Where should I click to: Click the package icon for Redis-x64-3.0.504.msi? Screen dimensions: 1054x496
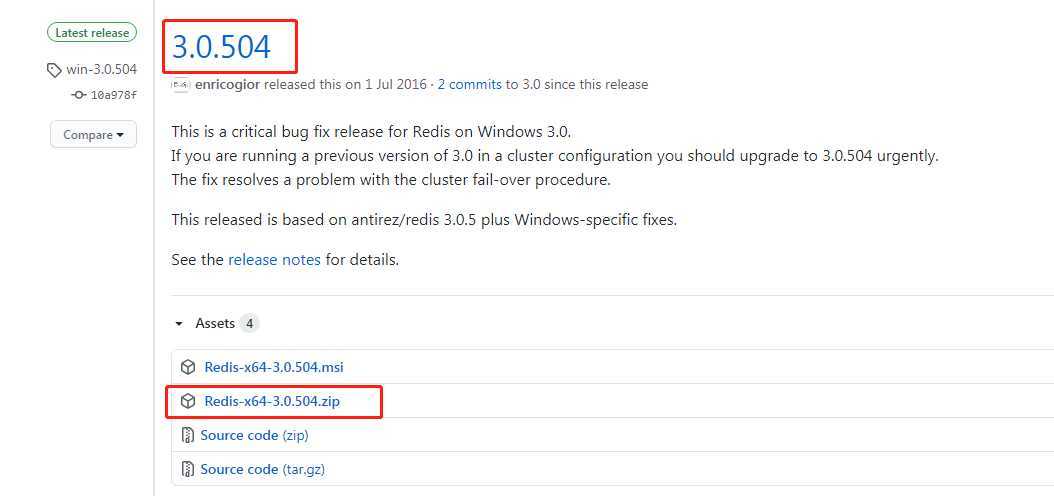point(188,368)
